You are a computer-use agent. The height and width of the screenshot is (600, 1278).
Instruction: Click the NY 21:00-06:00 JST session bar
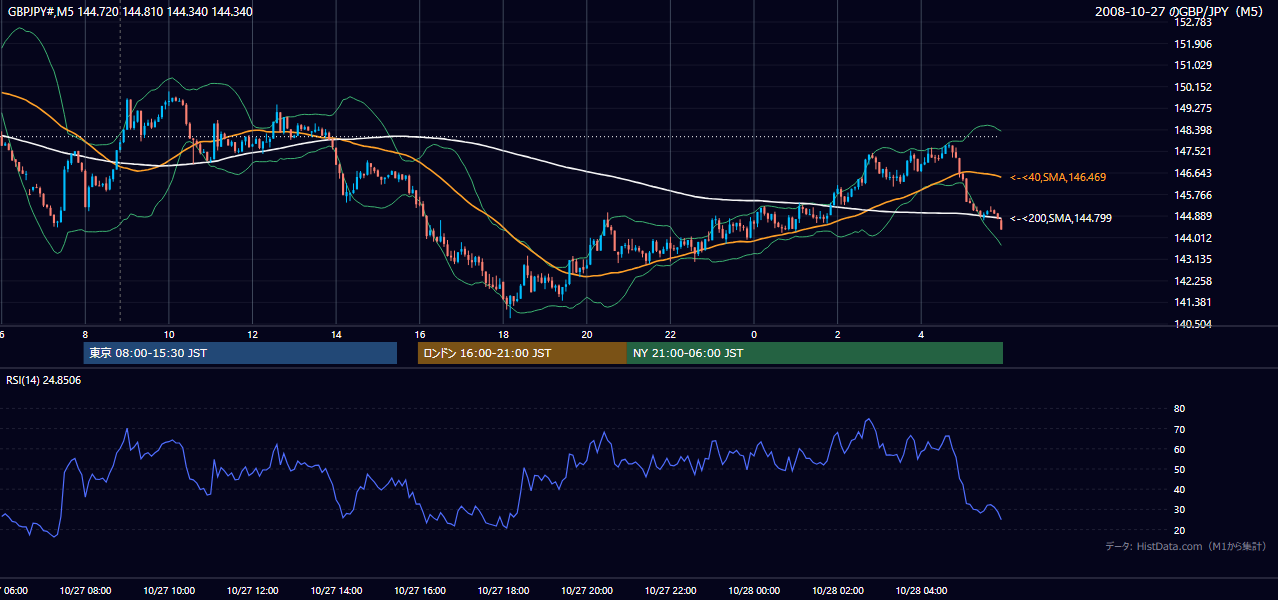815,353
